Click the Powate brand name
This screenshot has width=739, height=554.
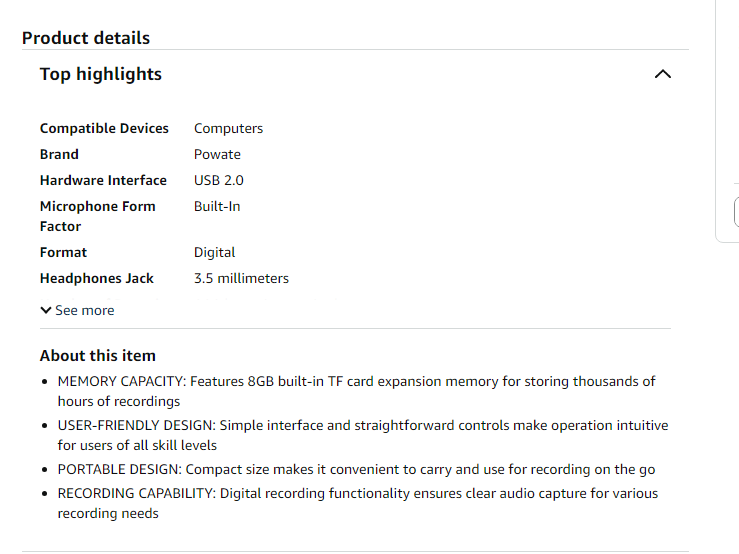(217, 154)
